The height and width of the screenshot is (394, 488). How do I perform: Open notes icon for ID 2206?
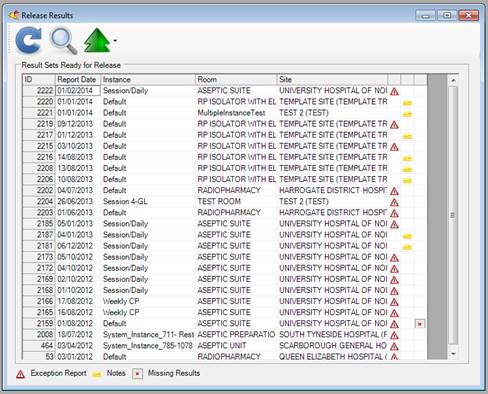point(407,181)
